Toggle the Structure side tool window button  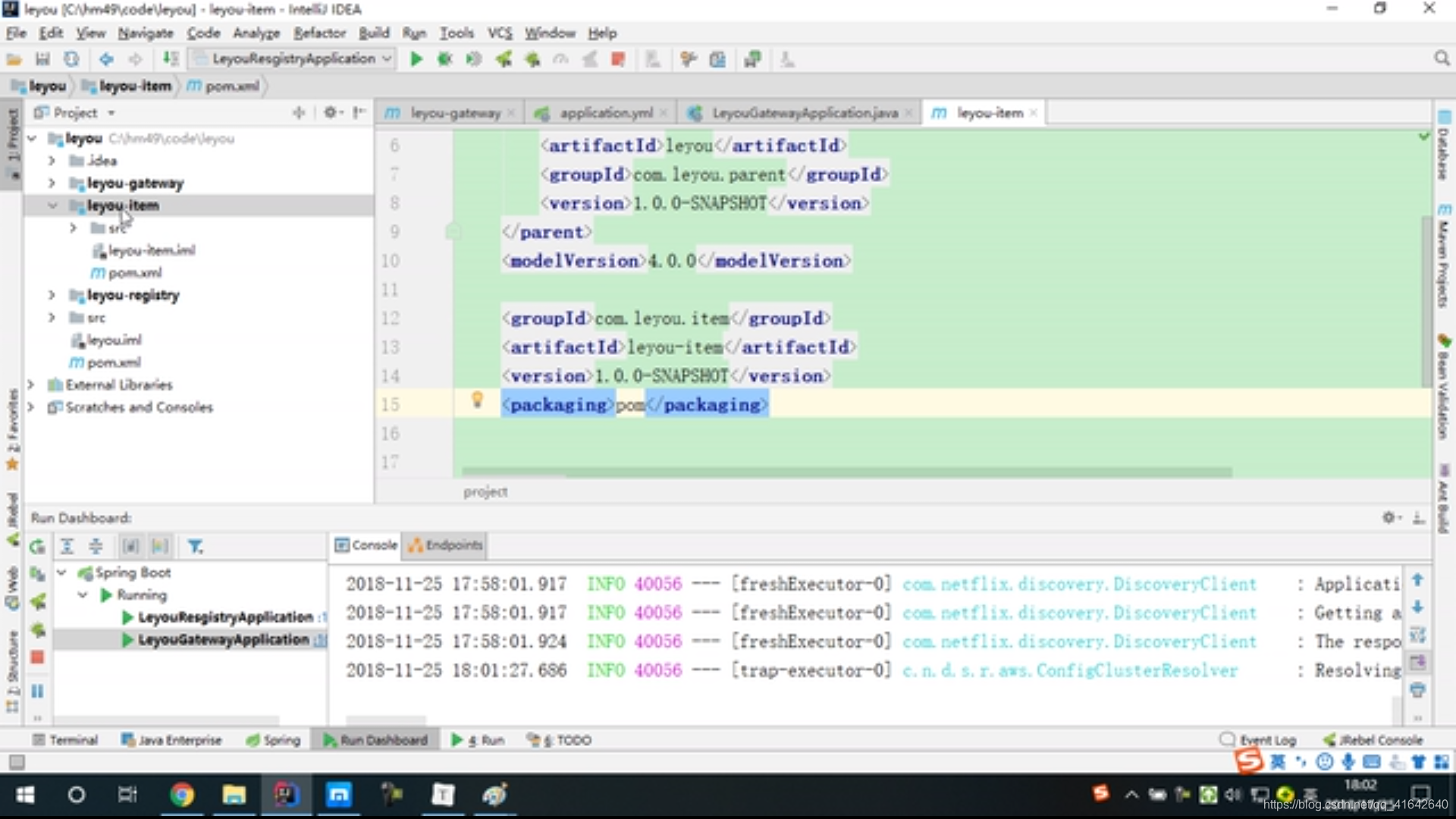(12, 670)
